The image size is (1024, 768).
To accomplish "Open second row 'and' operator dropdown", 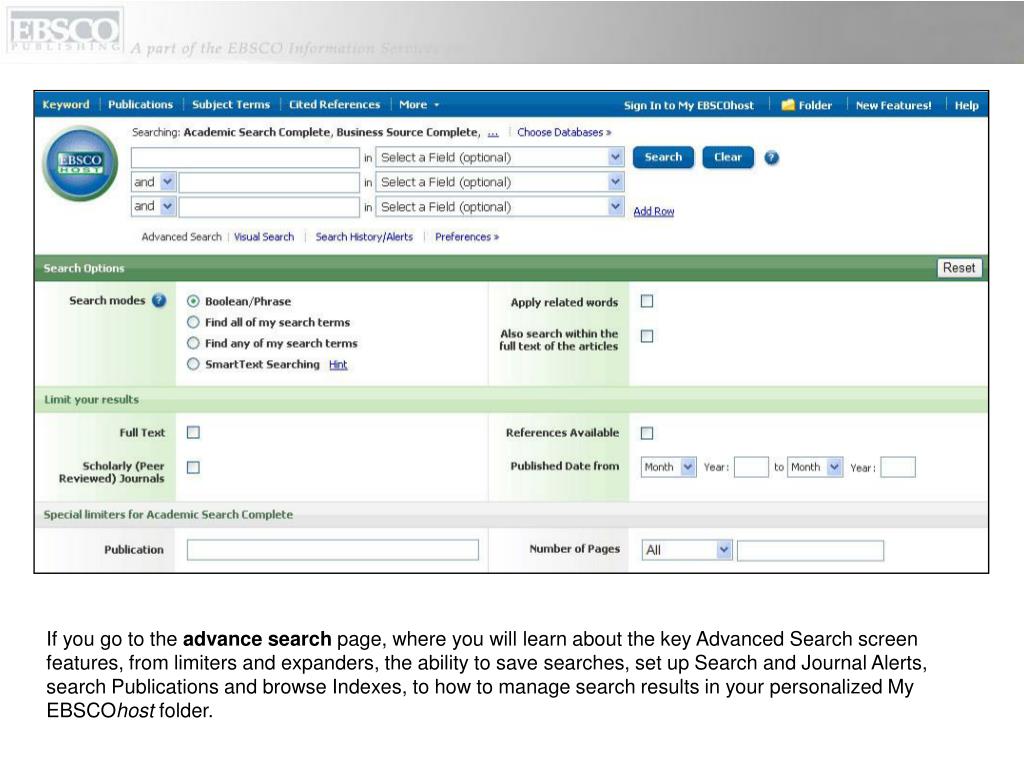I will tap(153, 182).
